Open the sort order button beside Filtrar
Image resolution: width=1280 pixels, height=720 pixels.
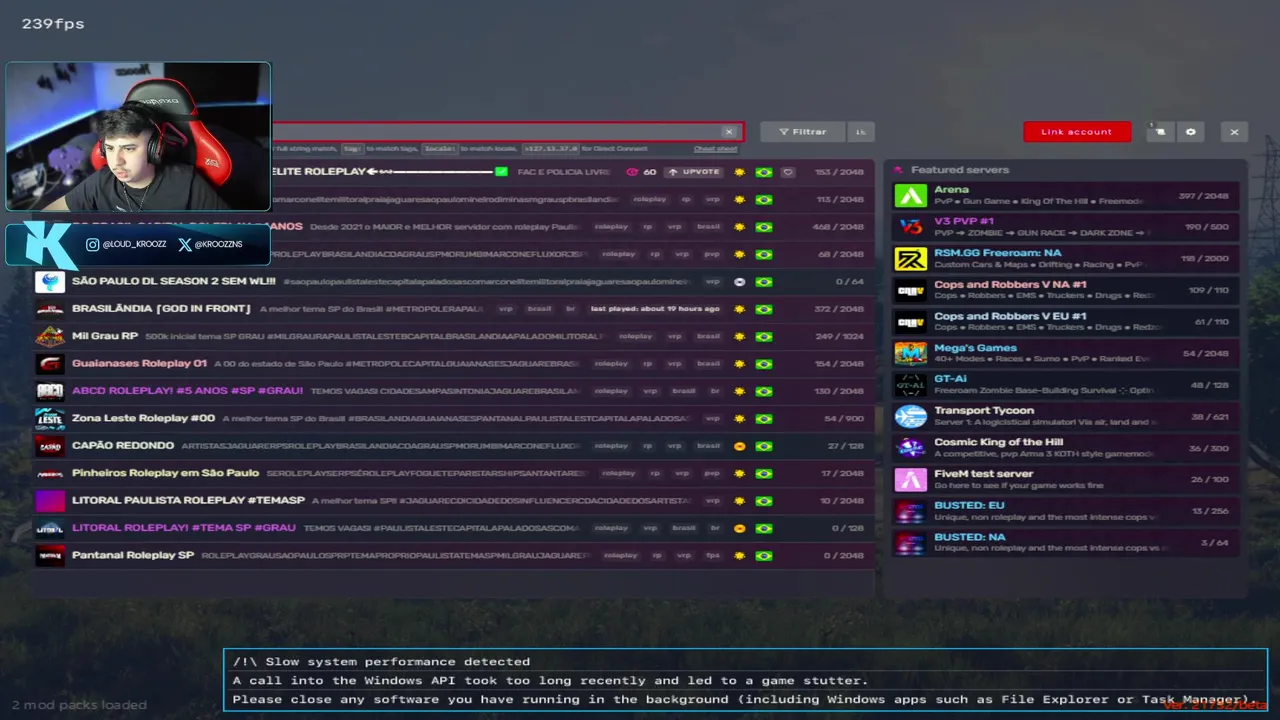tap(860, 132)
